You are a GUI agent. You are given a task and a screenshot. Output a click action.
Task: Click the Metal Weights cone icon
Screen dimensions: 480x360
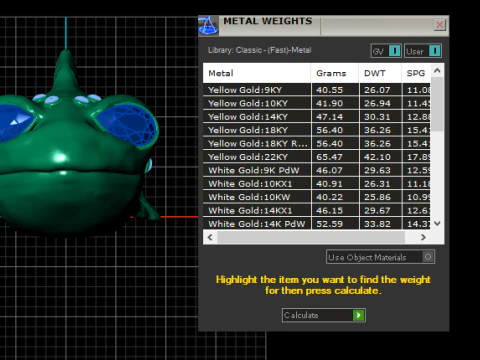coord(208,26)
